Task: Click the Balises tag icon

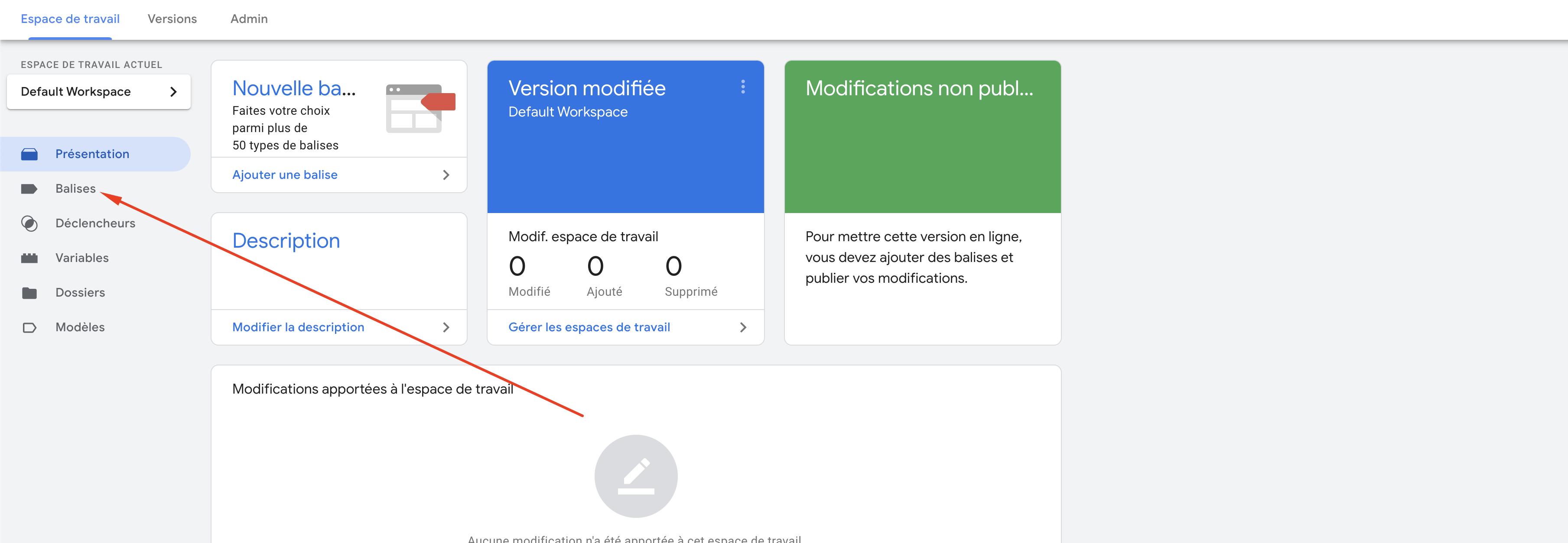Action: coord(29,189)
